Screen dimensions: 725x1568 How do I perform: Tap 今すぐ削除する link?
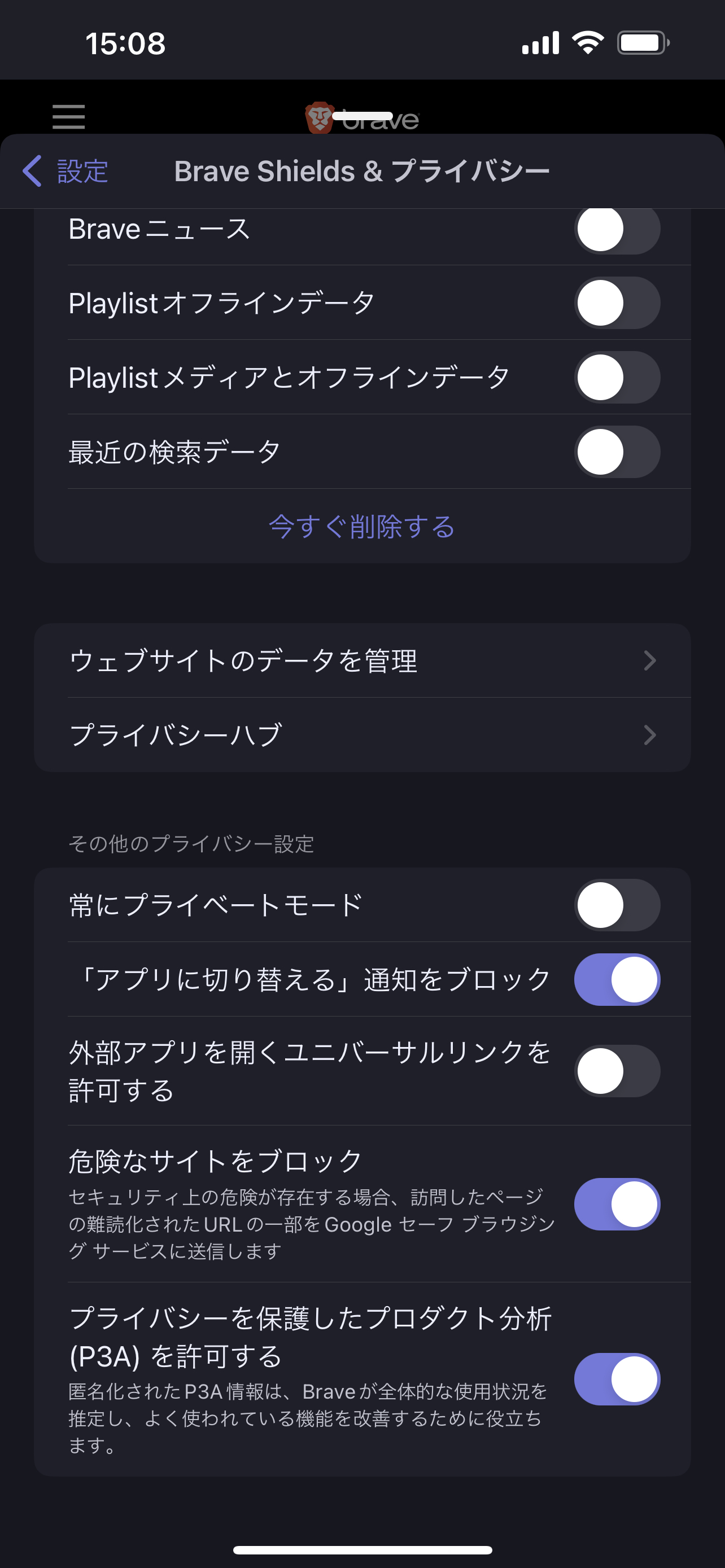click(362, 527)
